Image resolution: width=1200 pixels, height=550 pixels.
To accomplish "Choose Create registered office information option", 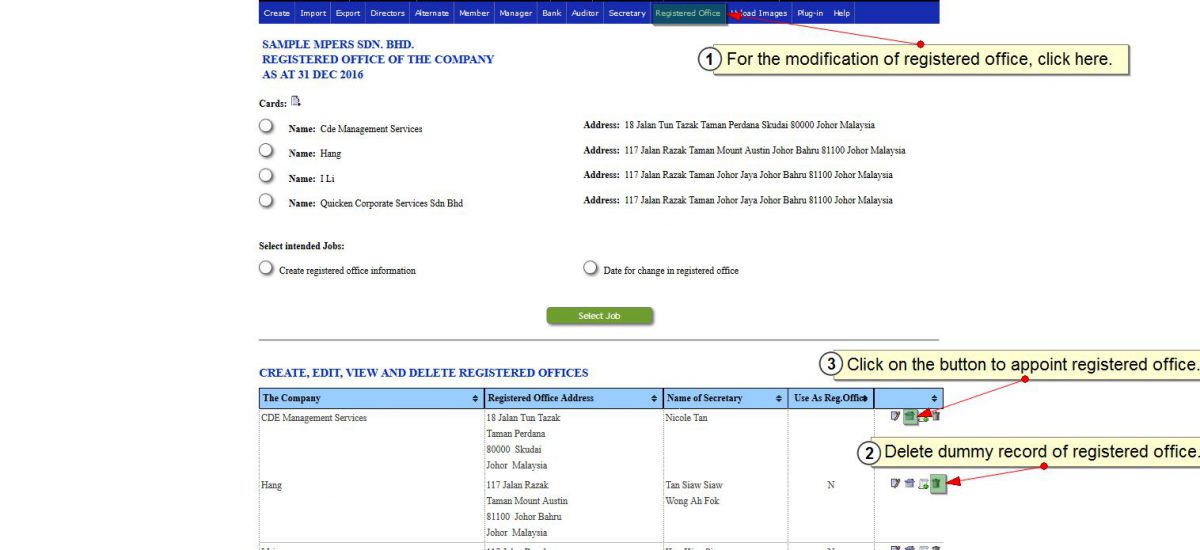I will 266,269.
